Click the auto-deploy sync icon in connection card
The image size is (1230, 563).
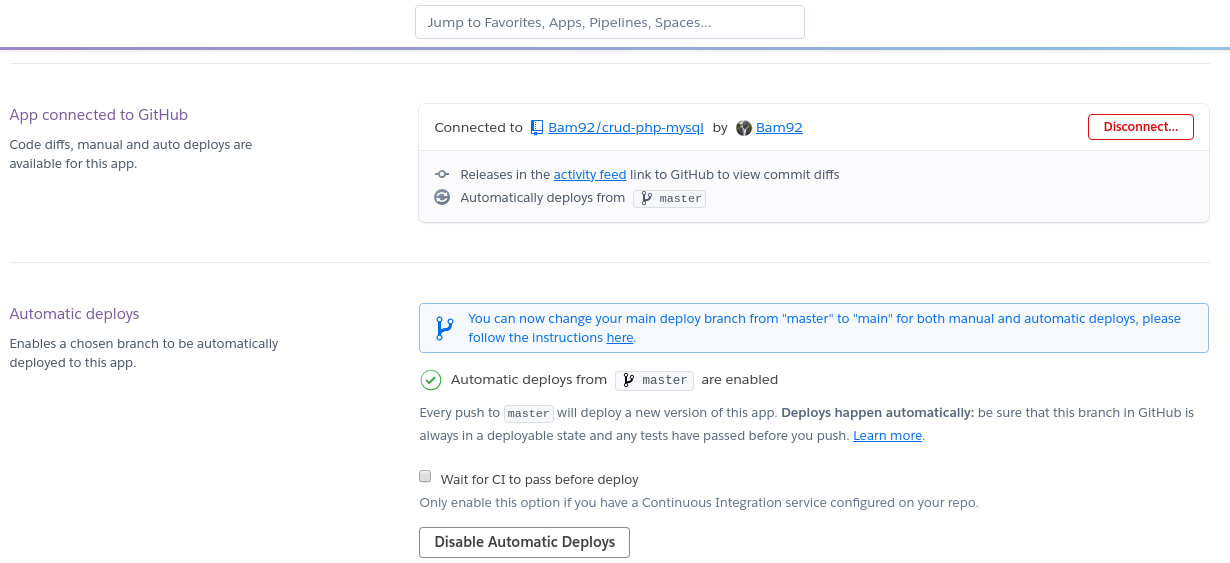coord(442,198)
